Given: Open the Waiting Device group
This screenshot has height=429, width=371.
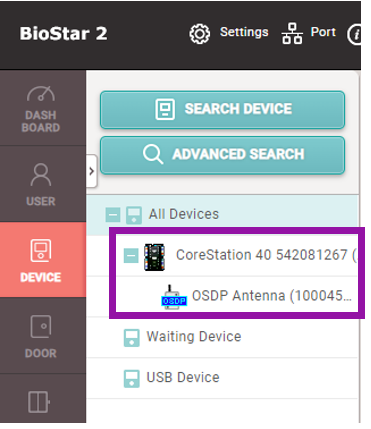Looking at the screenshot, I should point(194,337).
